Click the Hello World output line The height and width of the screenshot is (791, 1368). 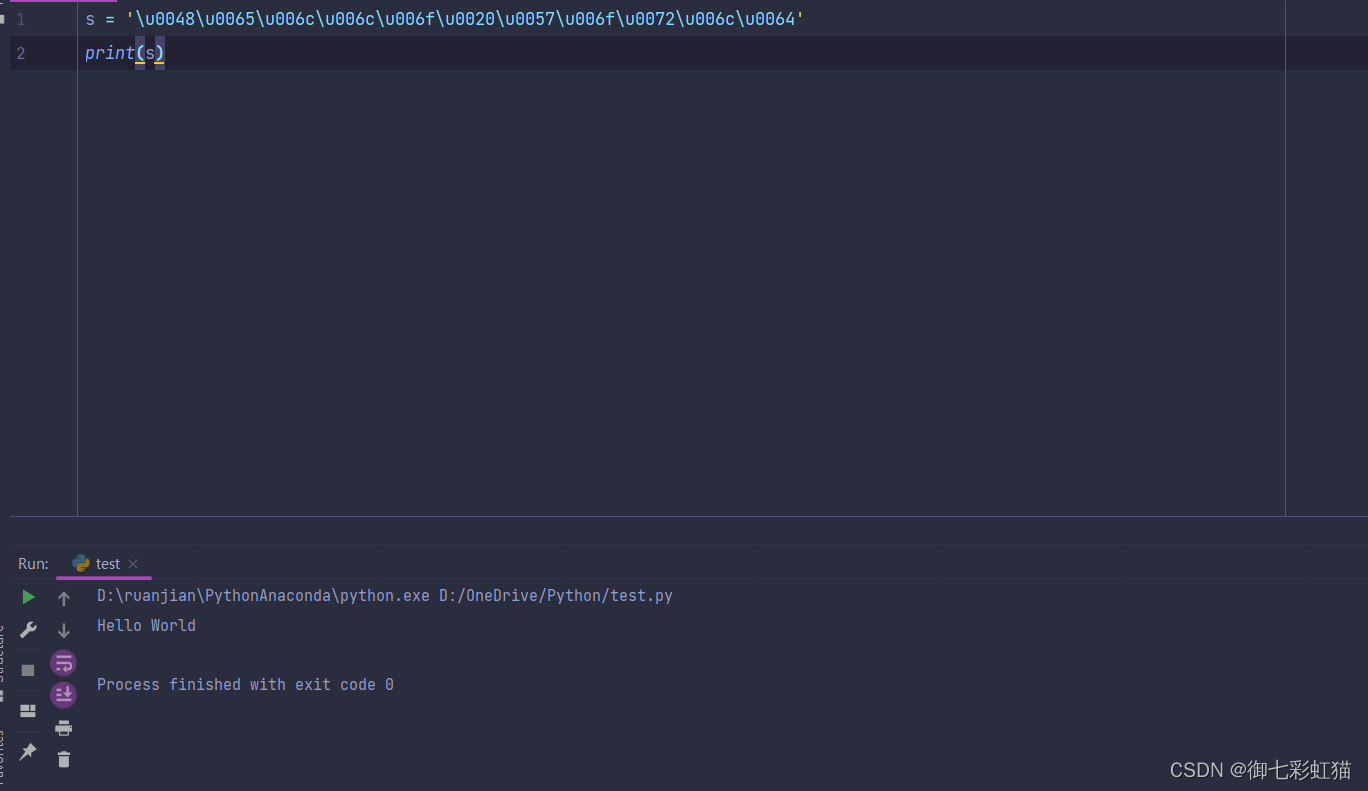coord(146,626)
